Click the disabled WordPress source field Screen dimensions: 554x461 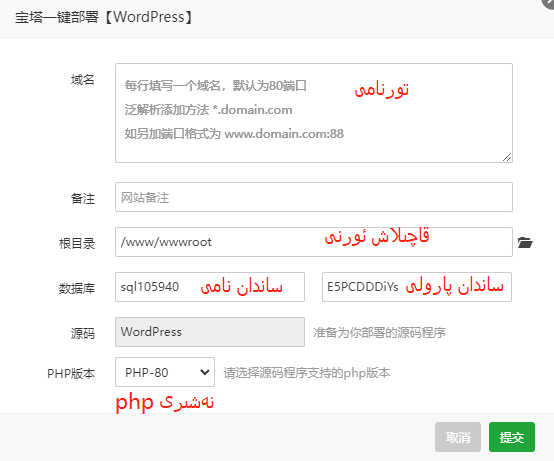pos(210,332)
